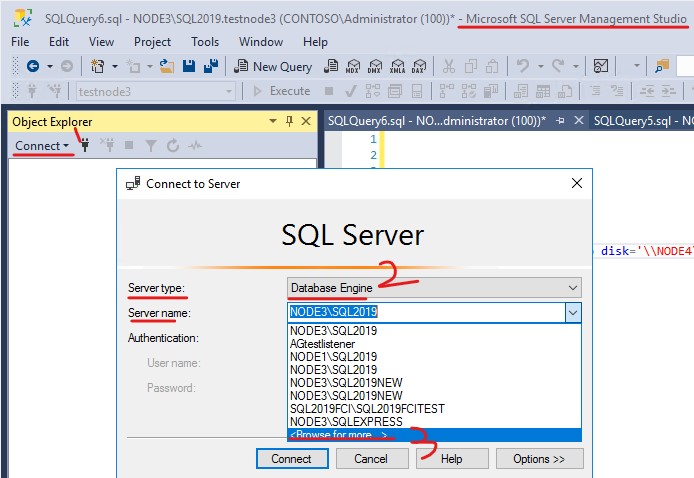Click the Redo arrow icon

558,66
